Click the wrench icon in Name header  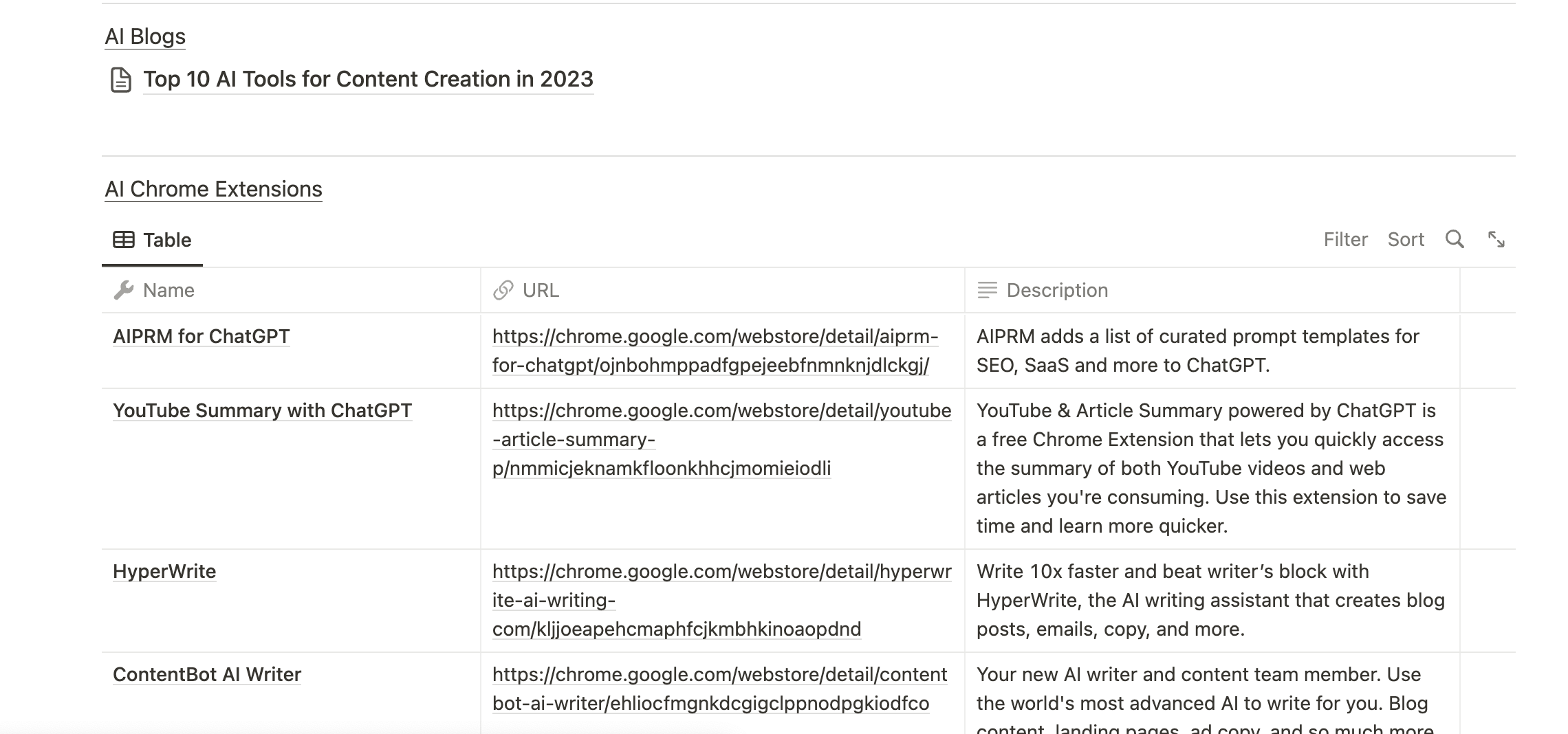(x=124, y=290)
